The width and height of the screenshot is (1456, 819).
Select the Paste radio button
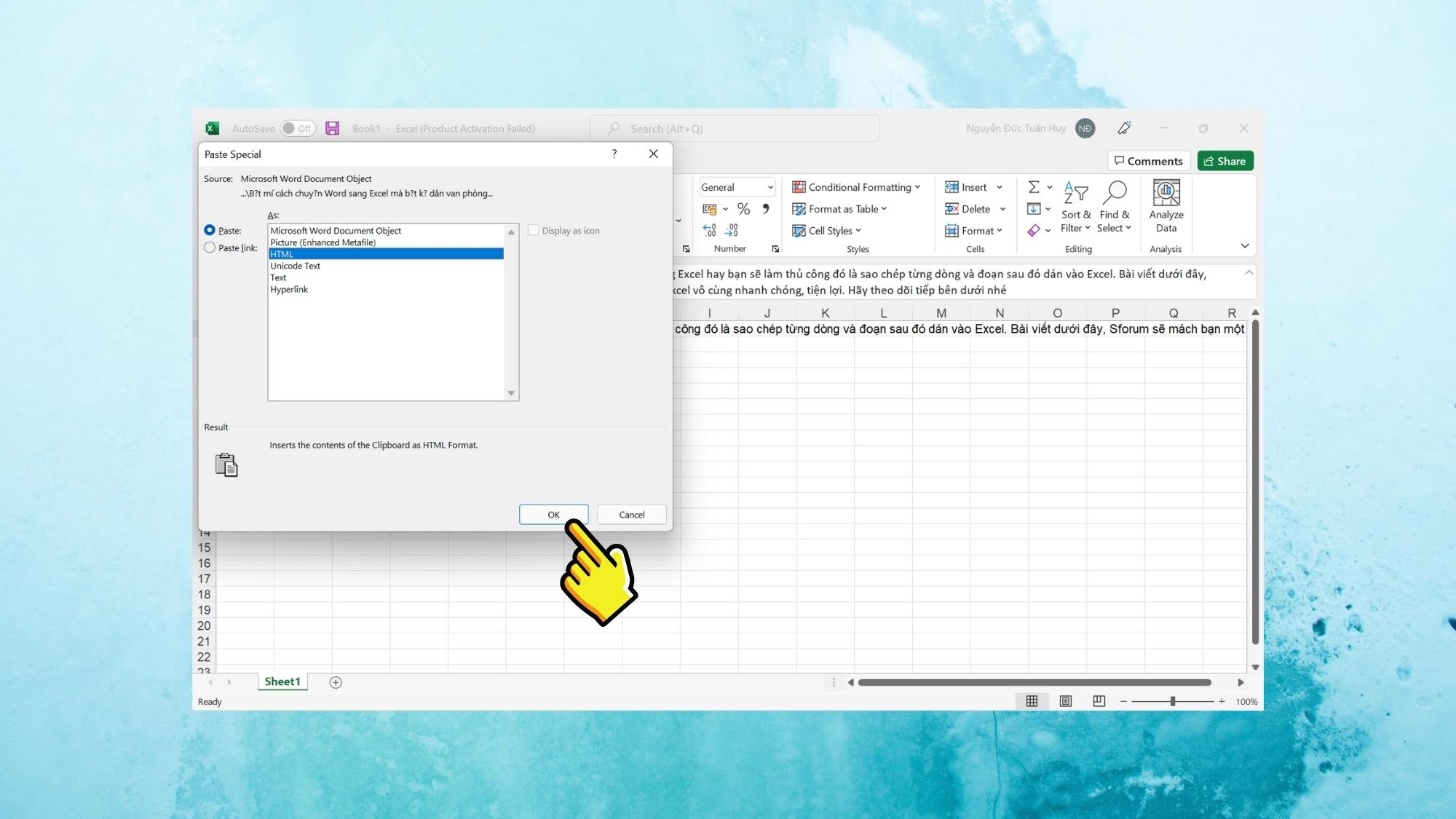pos(211,230)
